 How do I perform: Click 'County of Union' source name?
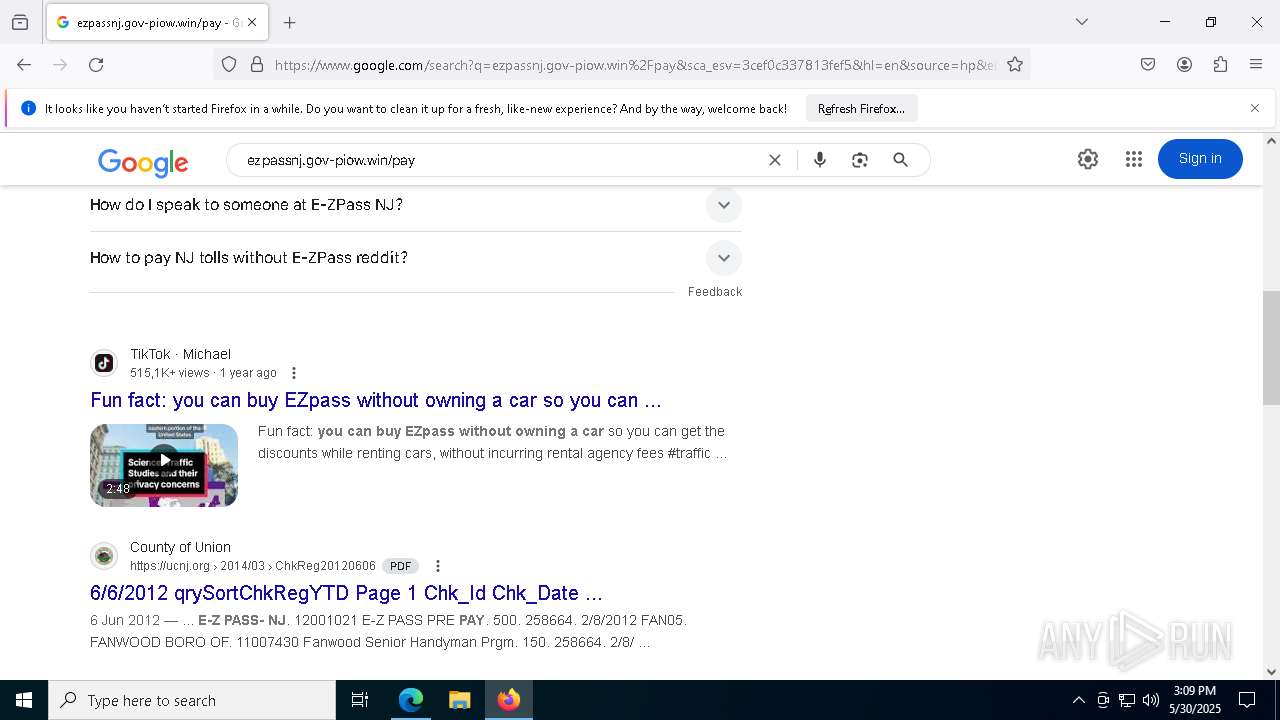180,547
